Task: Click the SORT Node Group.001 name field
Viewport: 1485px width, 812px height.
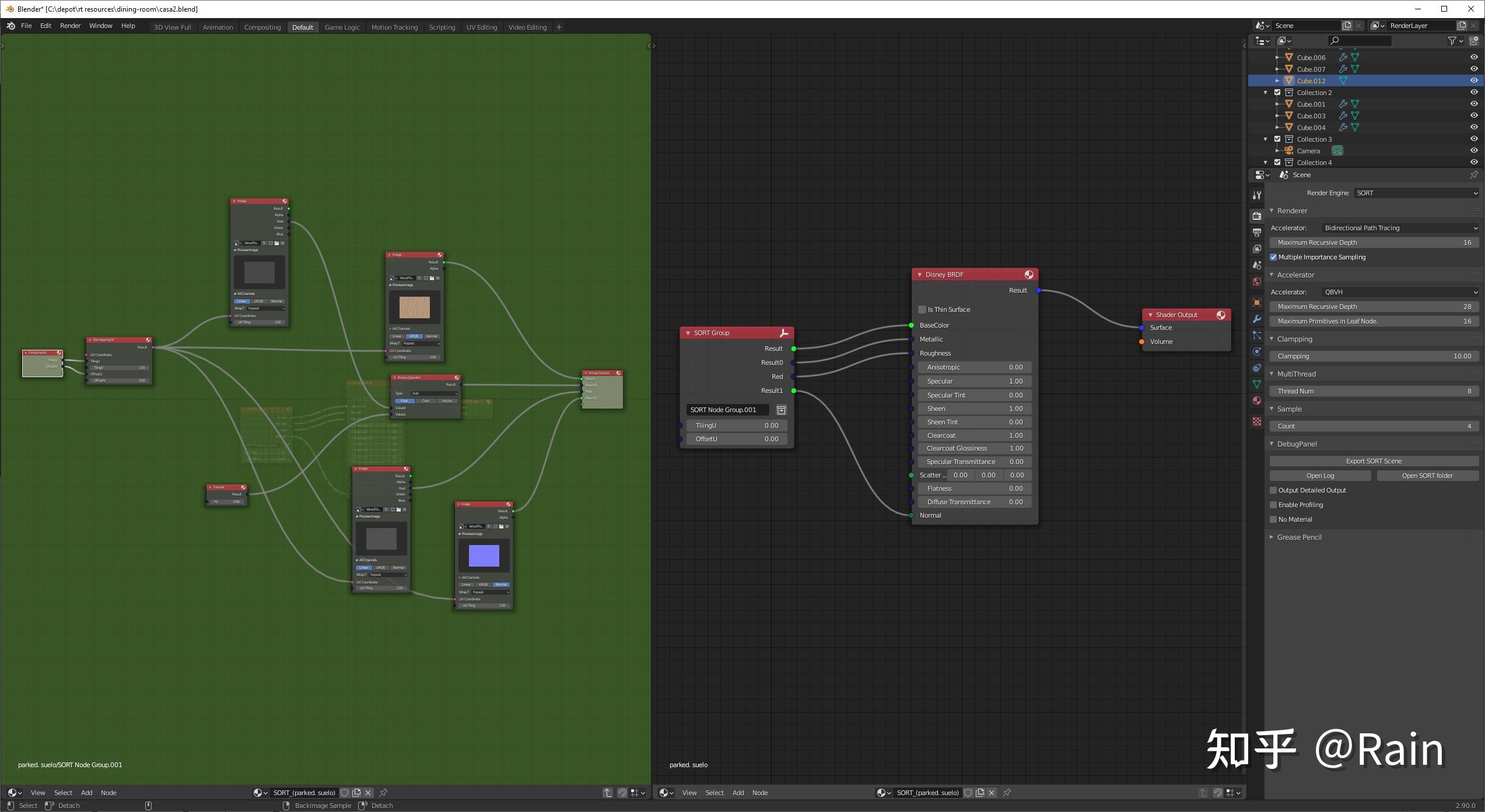Action: (727, 409)
